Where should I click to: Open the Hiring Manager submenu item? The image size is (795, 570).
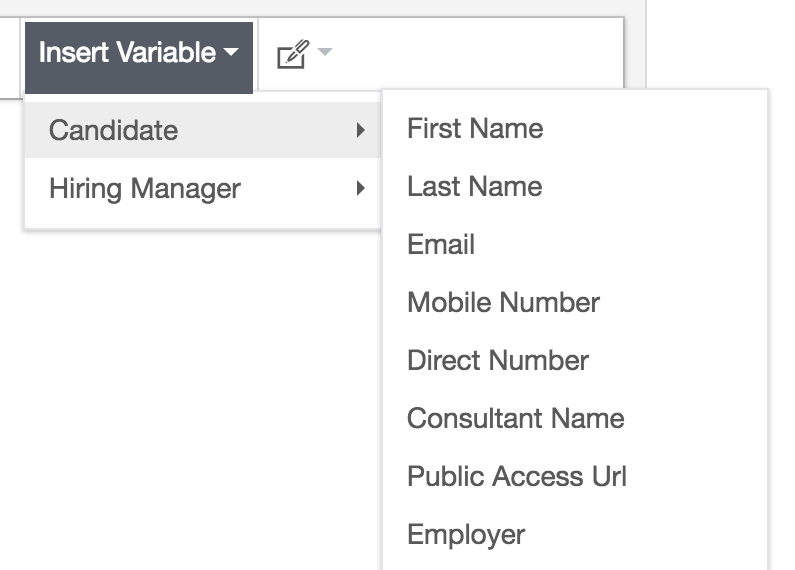pos(145,188)
